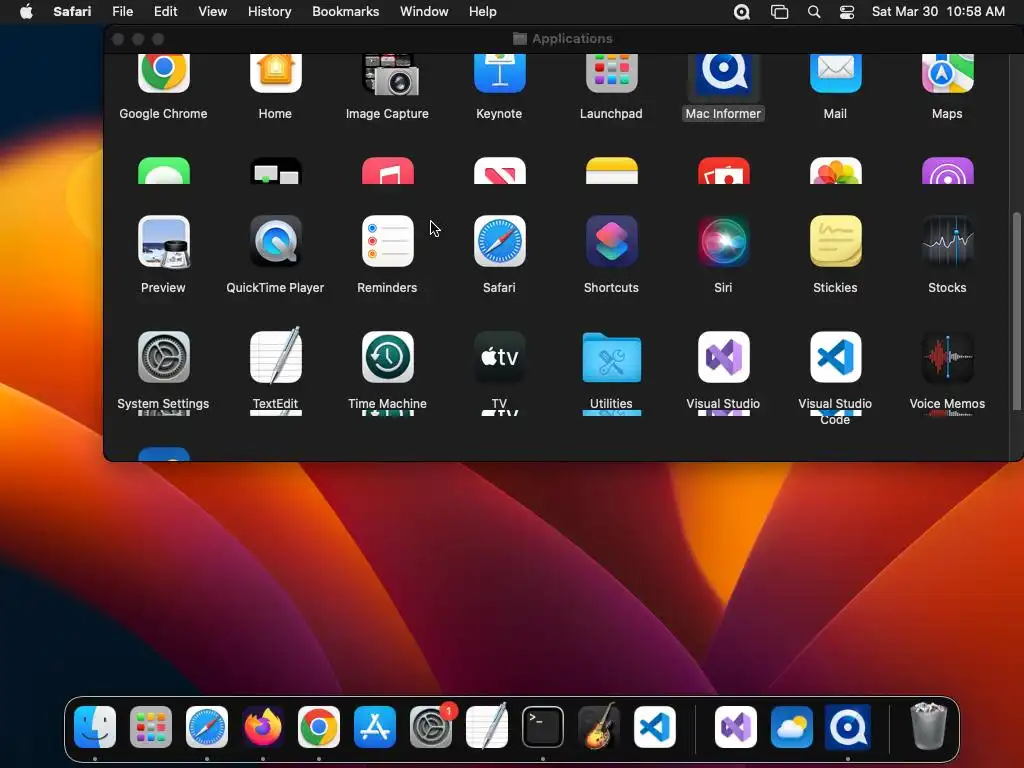Viewport: 1024px width, 768px height.
Task: Open the Bookmarks menu
Action: (x=345, y=12)
